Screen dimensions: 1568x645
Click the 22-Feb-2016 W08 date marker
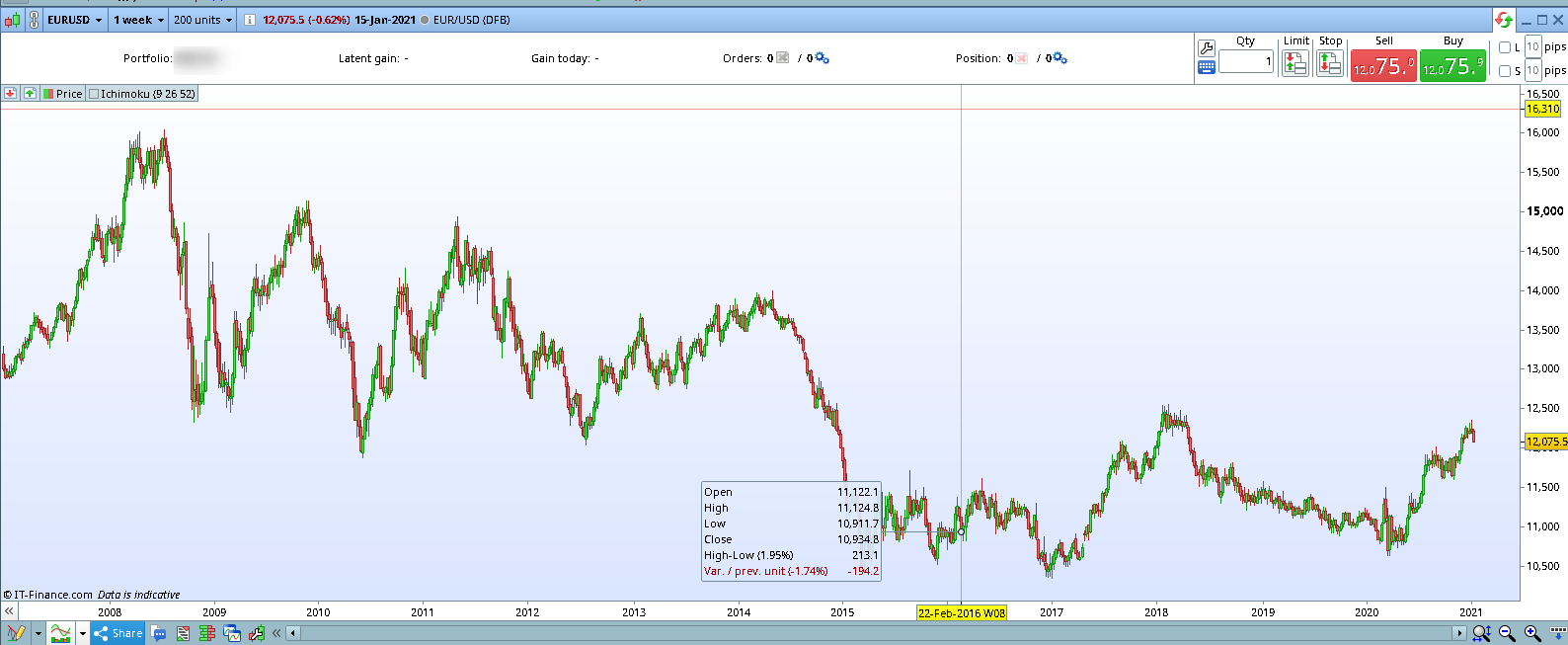962,612
